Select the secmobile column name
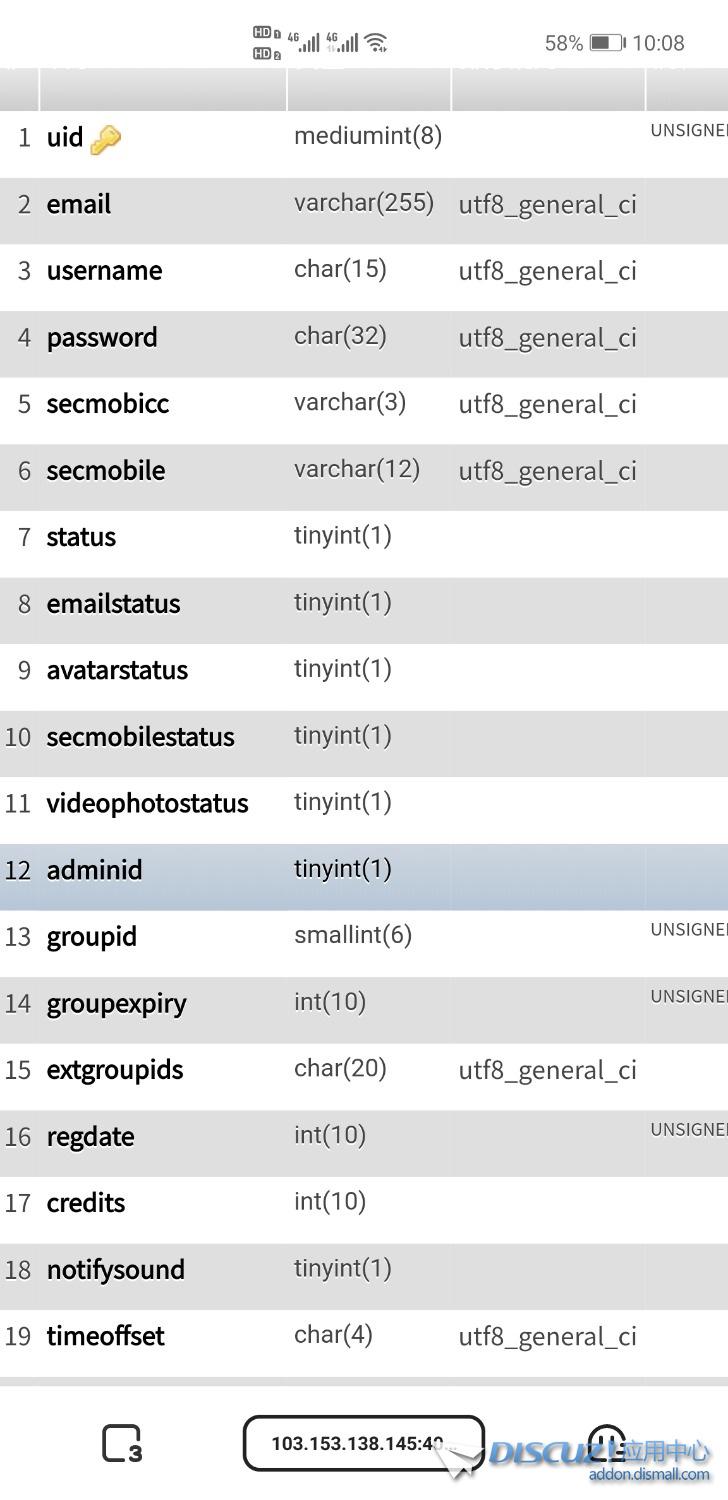 click(x=106, y=470)
